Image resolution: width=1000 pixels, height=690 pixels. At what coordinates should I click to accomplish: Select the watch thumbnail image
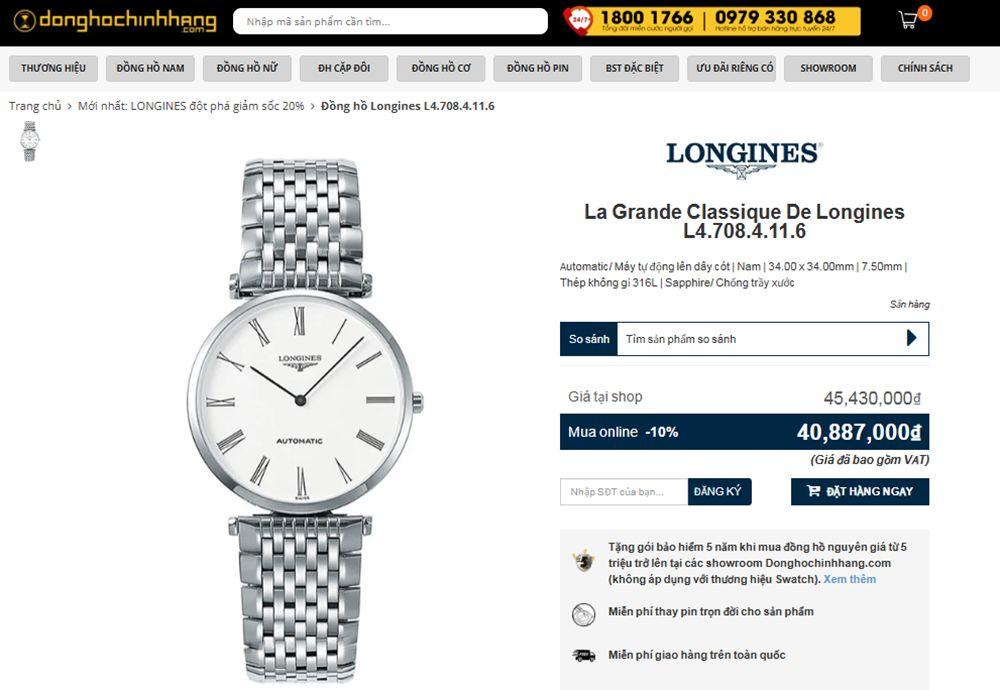click(x=29, y=141)
